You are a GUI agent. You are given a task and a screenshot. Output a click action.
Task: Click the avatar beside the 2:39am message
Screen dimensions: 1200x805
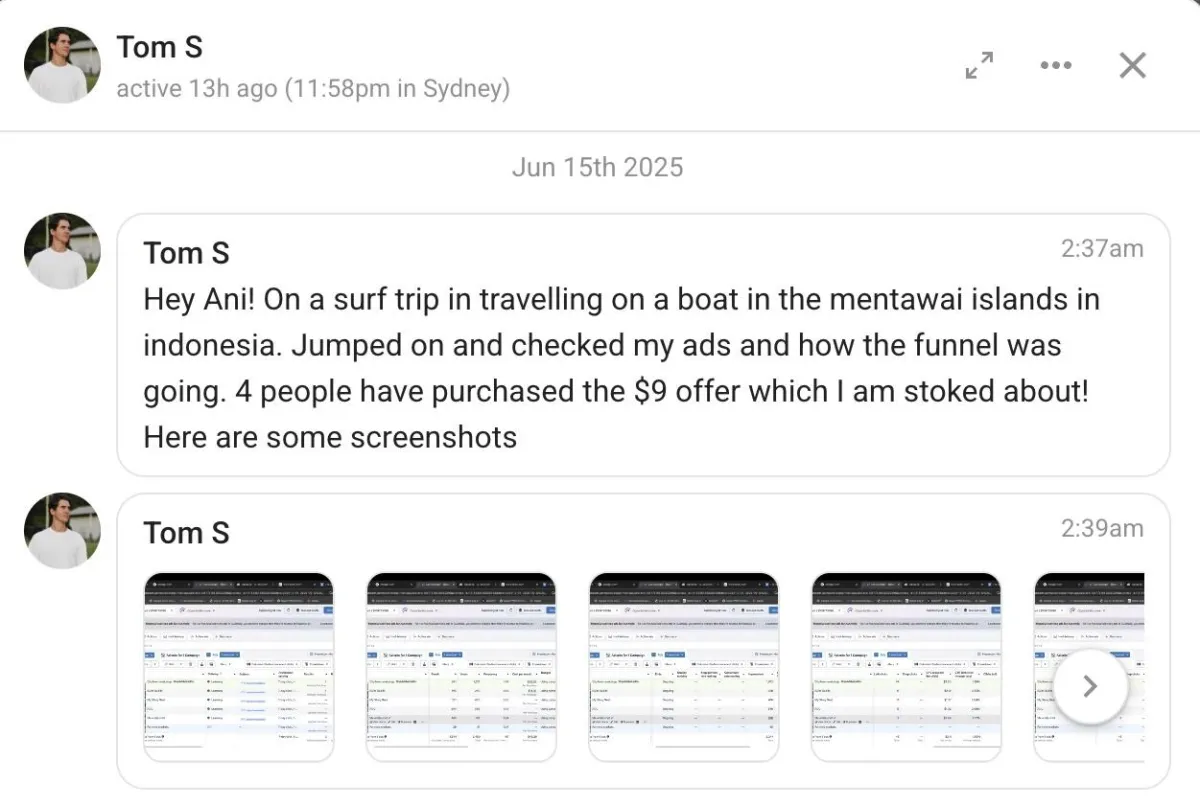click(62, 531)
